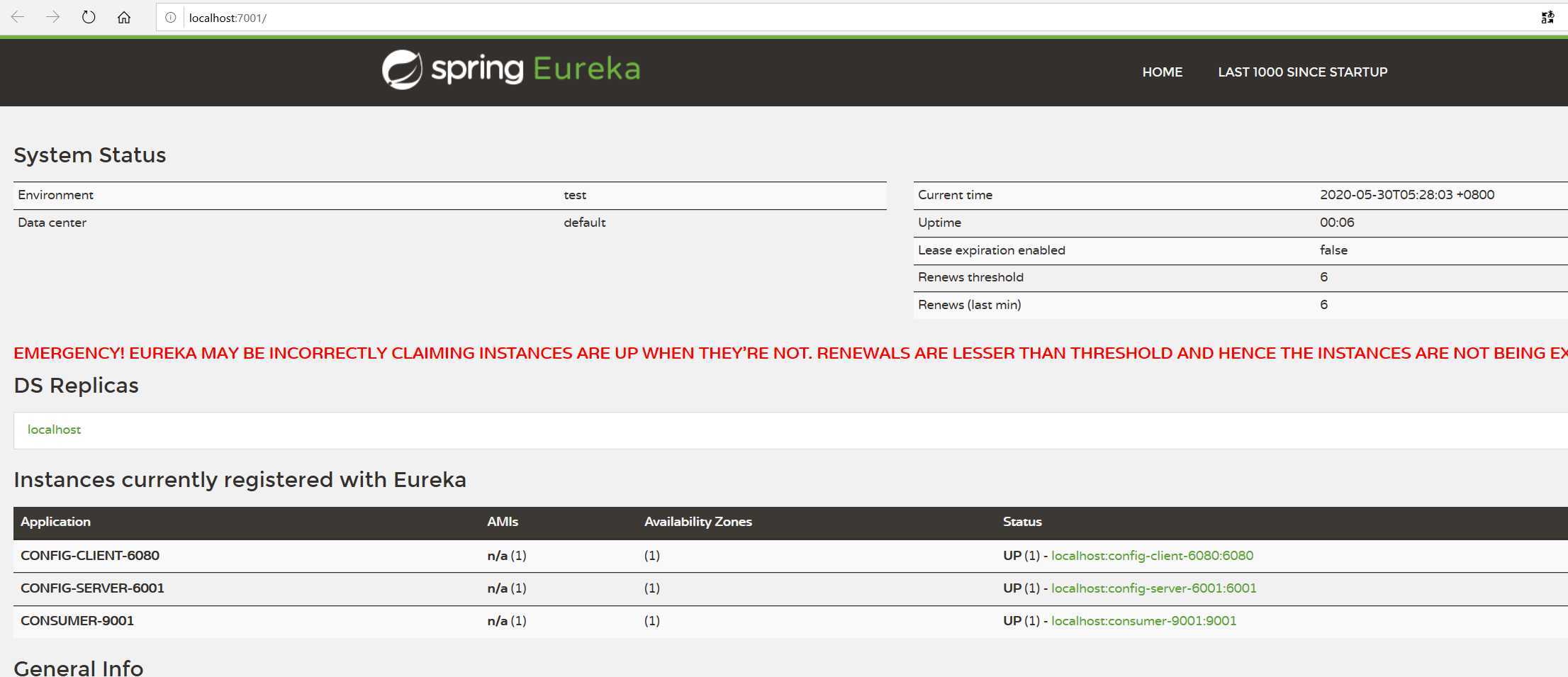Open the HOME navigation item
The width and height of the screenshot is (1568, 677).
tap(1163, 72)
